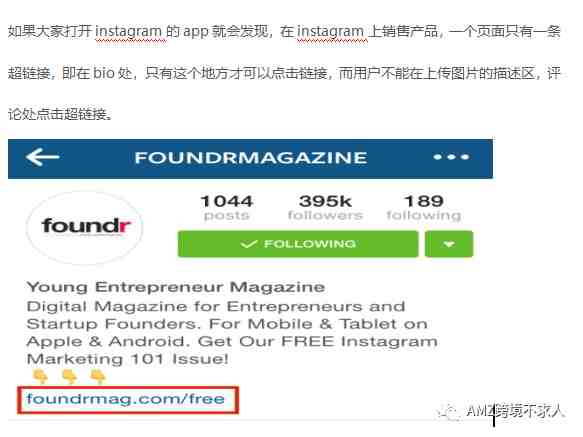583x437 pixels.
Task: Click the second underlined instagram word
Action: coord(330,32)
